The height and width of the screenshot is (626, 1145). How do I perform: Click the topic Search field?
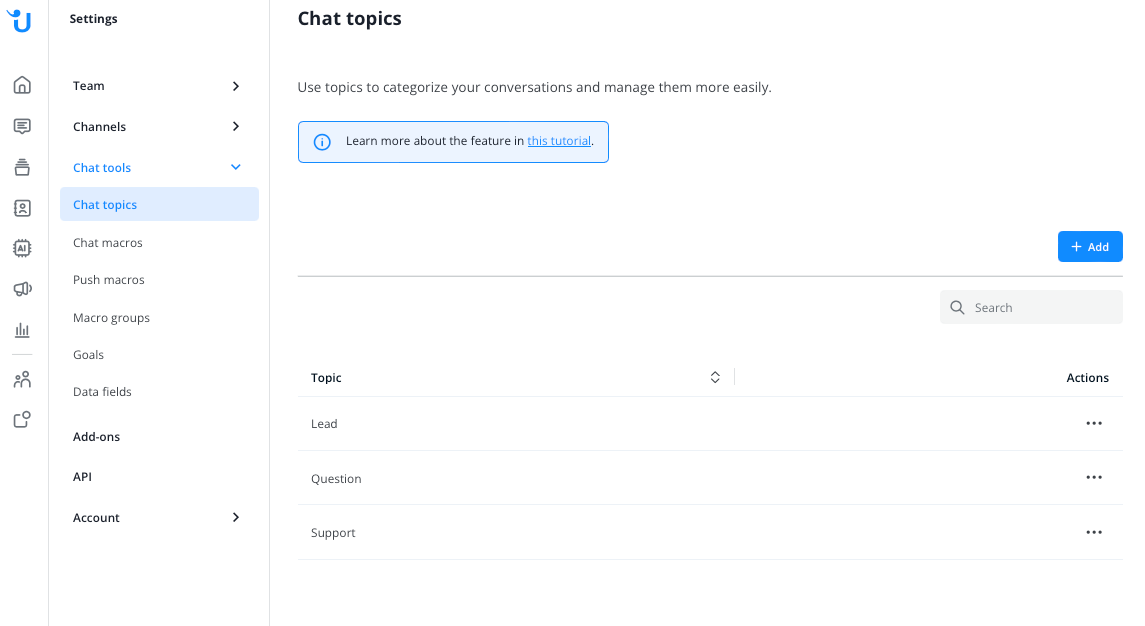(x=1030, y=308)
